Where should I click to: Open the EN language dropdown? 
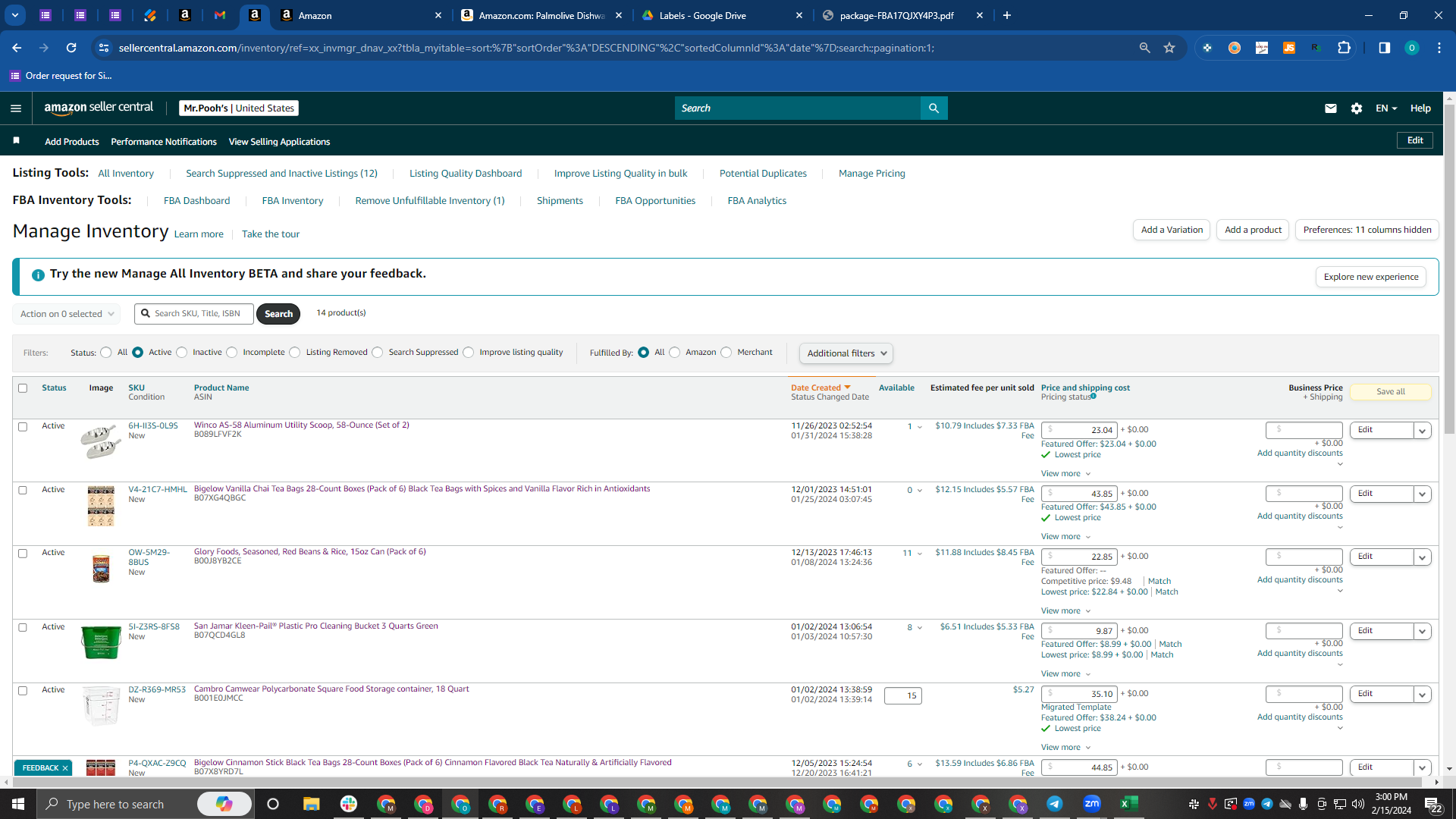point(1386,108)
